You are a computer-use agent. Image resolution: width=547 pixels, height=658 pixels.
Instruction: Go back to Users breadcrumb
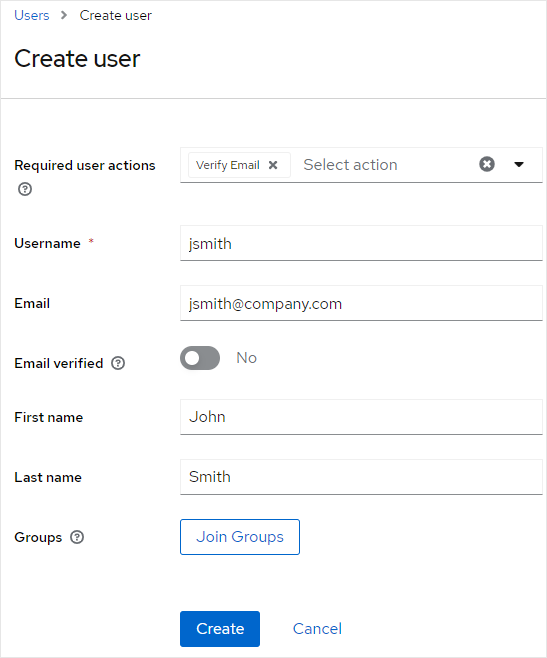31,16
